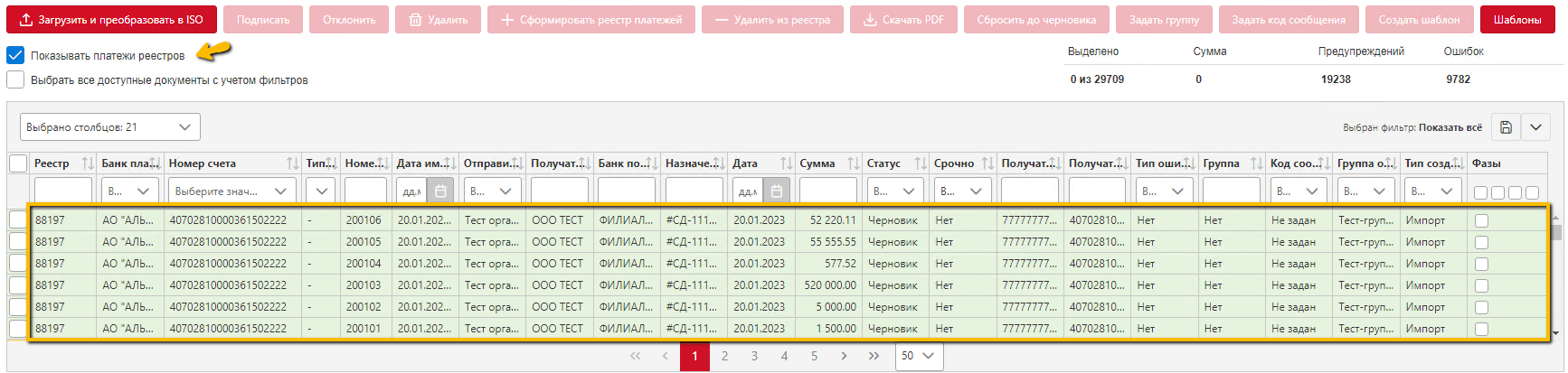Image resolution: width=1568 pixels, height=373 pixels.
Task: Open calendar picker in 'Дата им...' filter
Action: click(440, 191)
